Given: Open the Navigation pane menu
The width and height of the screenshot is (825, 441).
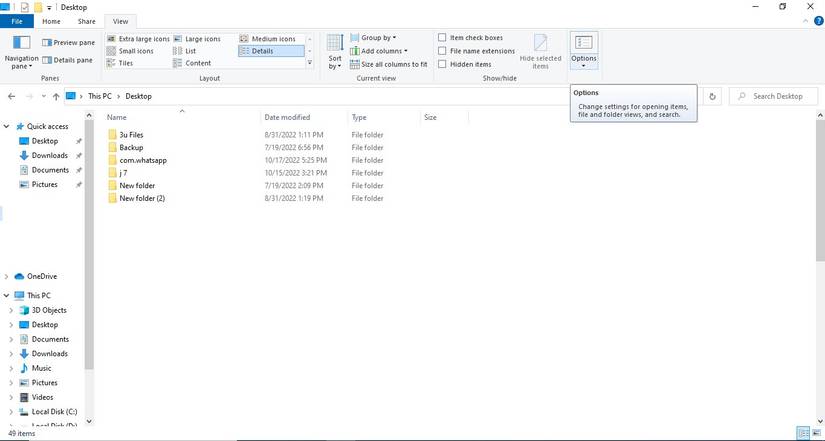Looking at the screenshot, I should click(22, 53).
